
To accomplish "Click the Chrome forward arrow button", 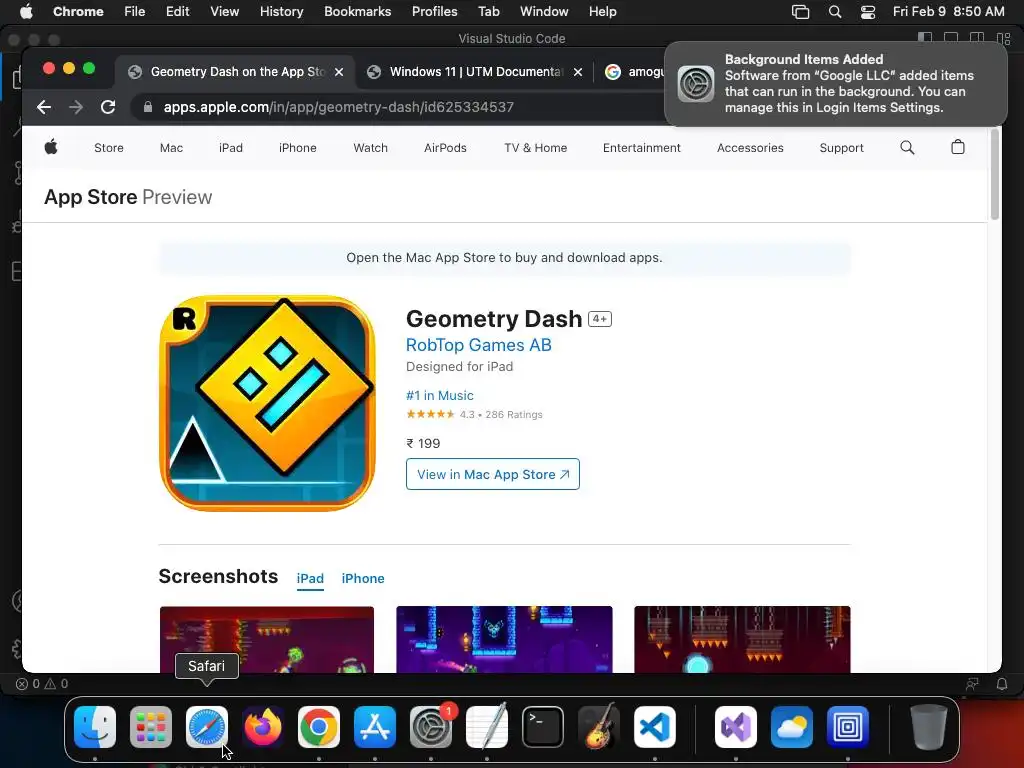I will tap(76, 107).
